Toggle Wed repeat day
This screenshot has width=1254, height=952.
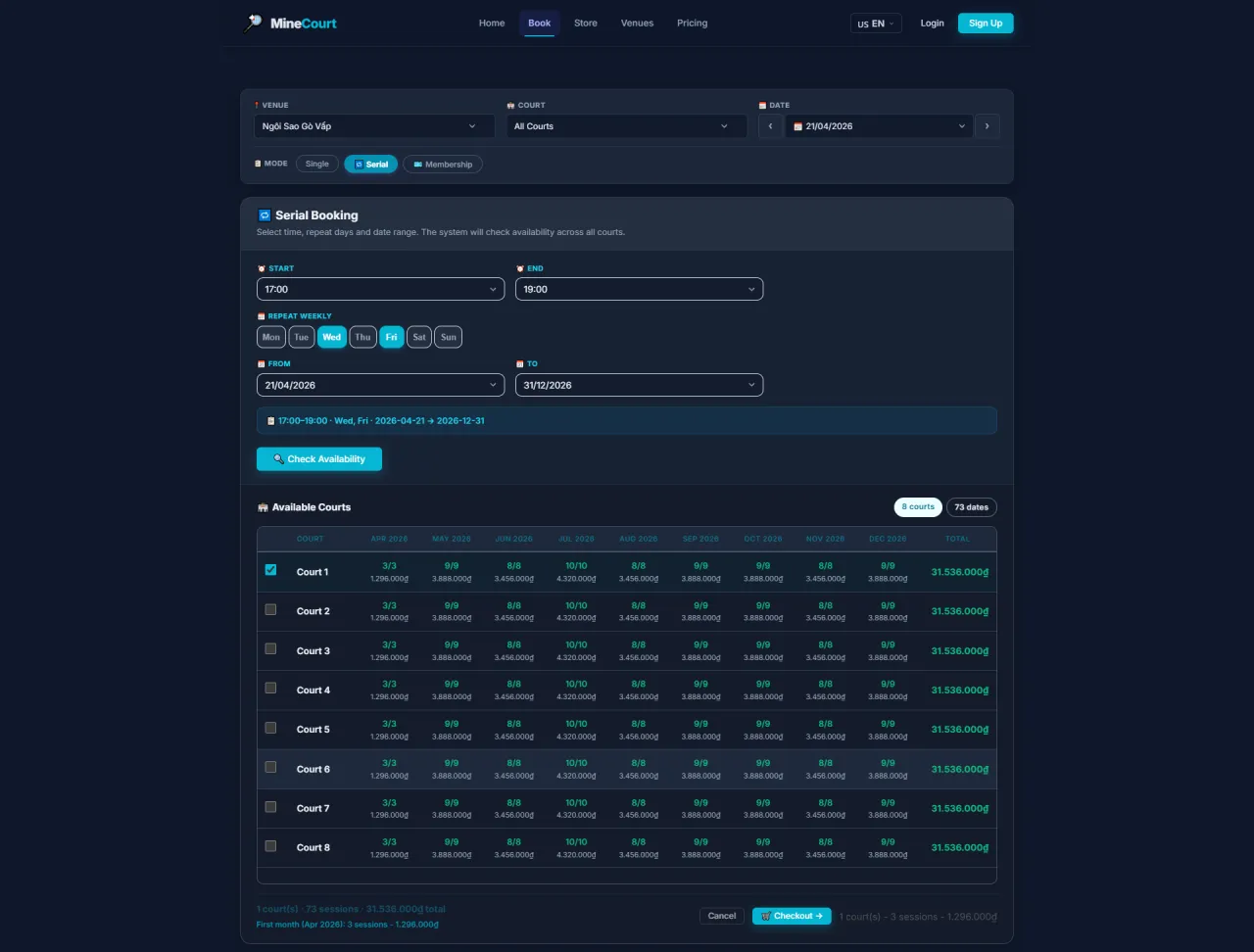332,337
